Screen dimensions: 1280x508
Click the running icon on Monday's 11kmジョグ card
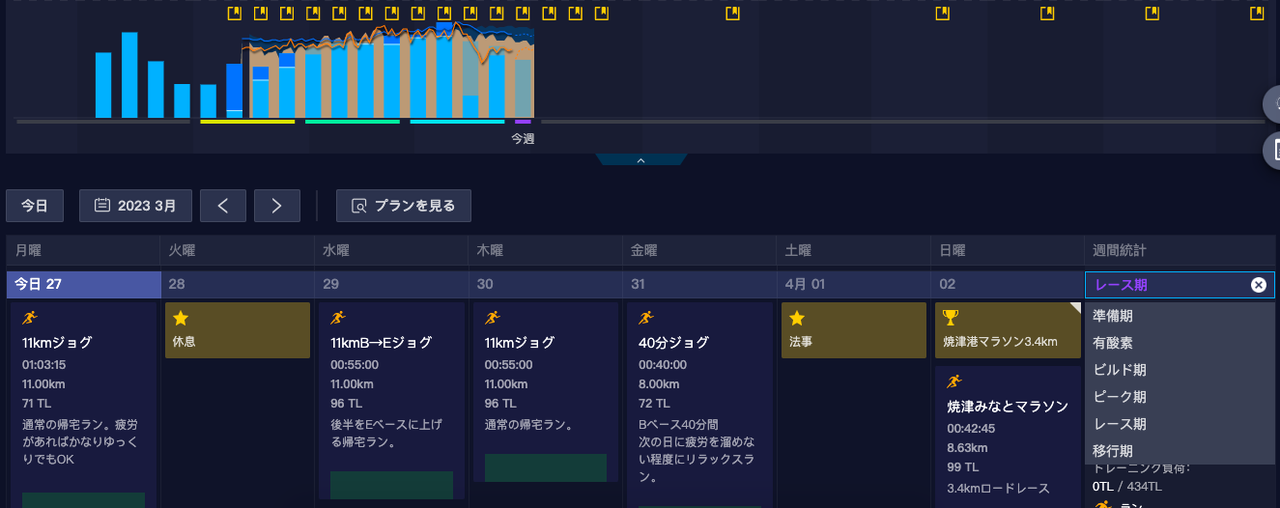30,318
